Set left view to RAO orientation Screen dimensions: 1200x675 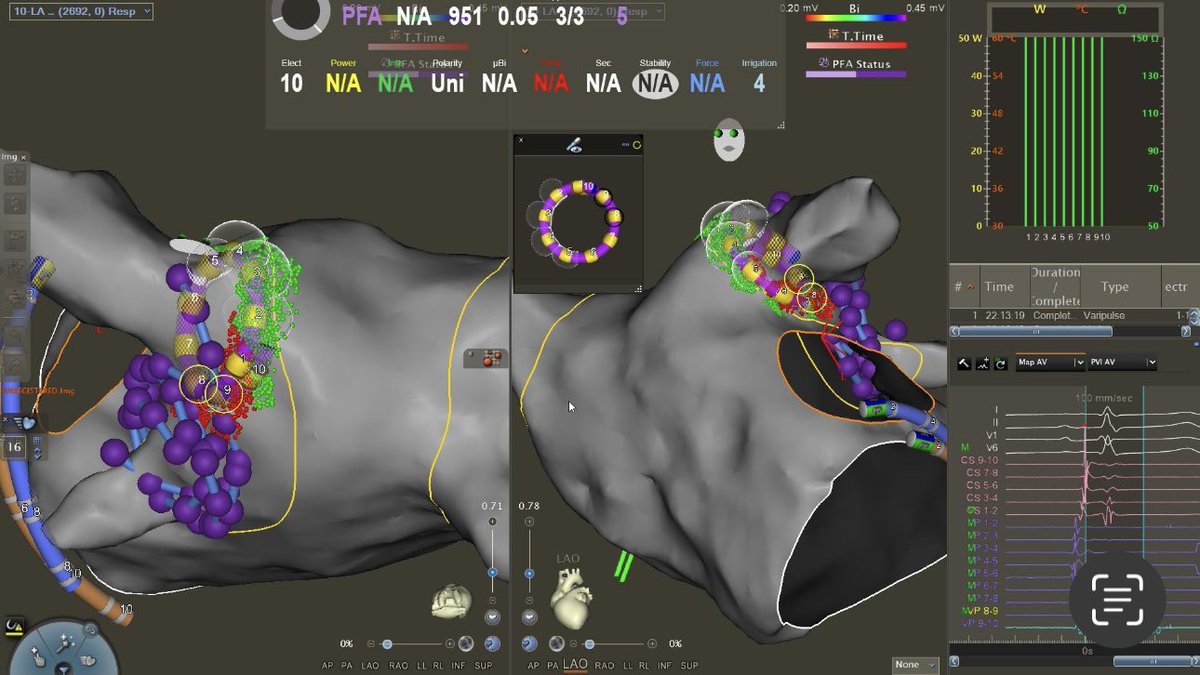point(399,665)
